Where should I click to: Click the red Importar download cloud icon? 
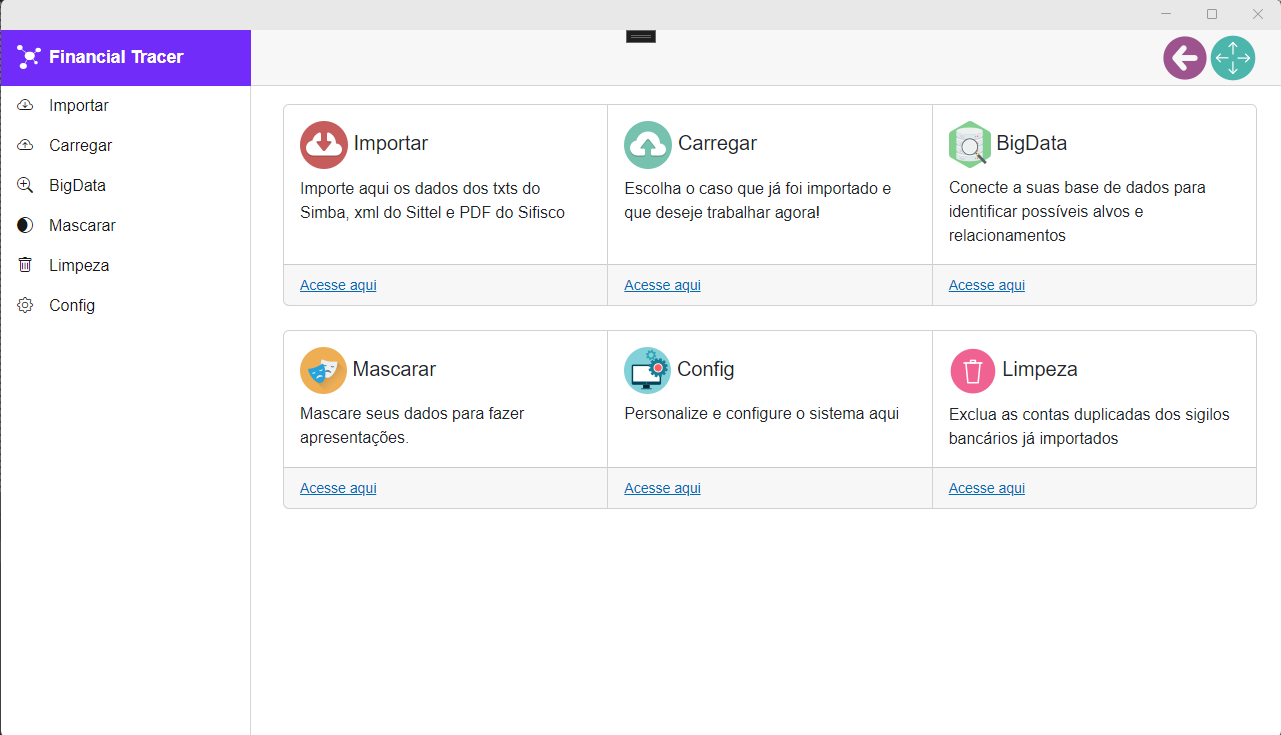(323, 145)
